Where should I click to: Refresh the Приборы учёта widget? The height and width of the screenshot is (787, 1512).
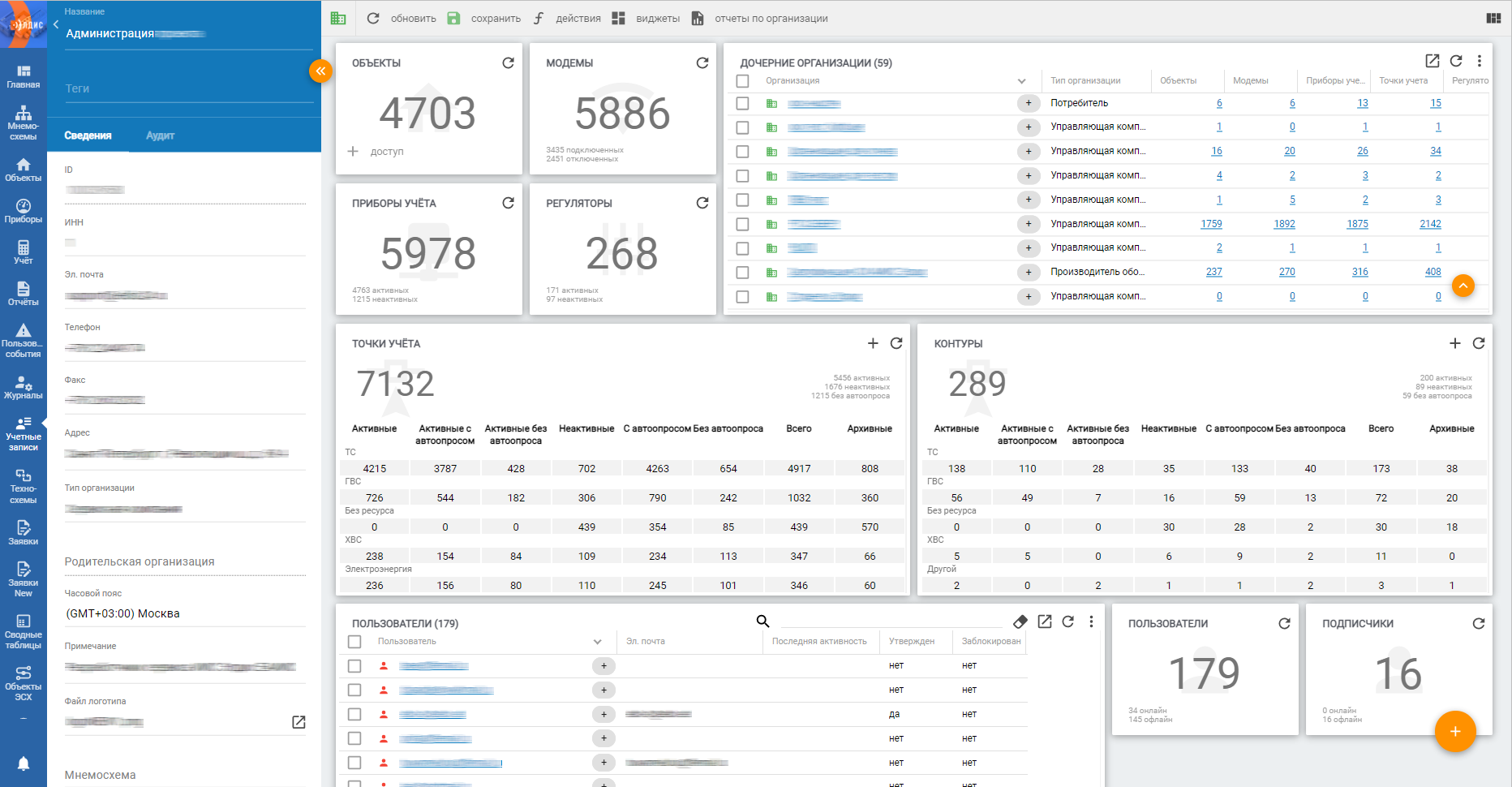tap(508, 203)
